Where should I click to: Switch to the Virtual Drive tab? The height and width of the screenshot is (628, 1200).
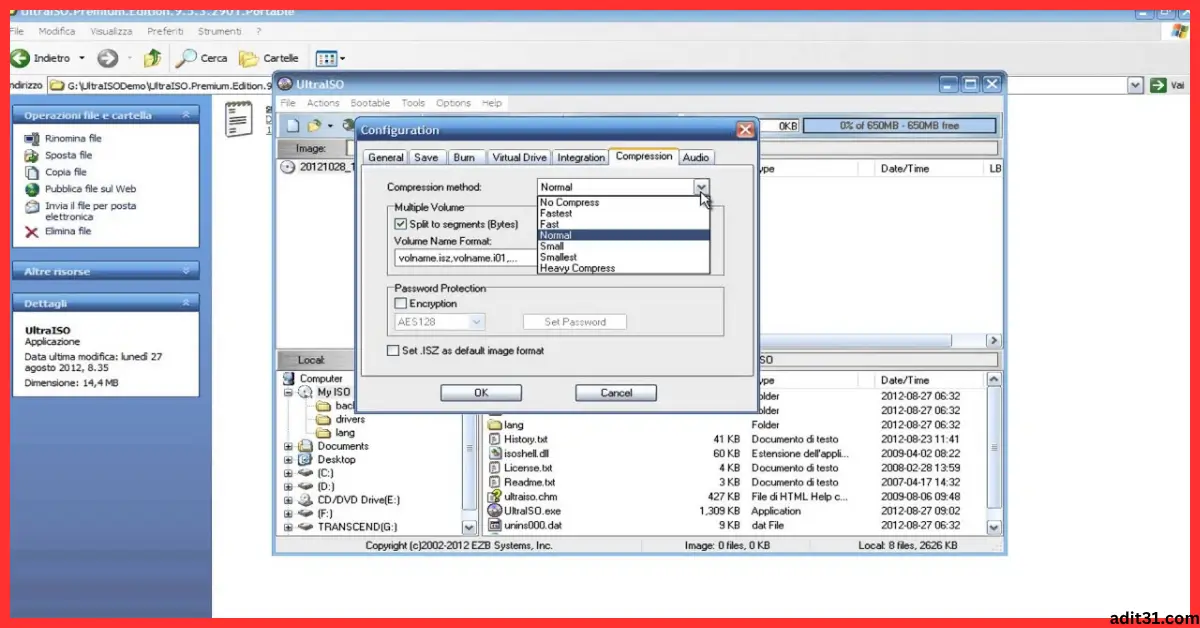pos(519,158)
